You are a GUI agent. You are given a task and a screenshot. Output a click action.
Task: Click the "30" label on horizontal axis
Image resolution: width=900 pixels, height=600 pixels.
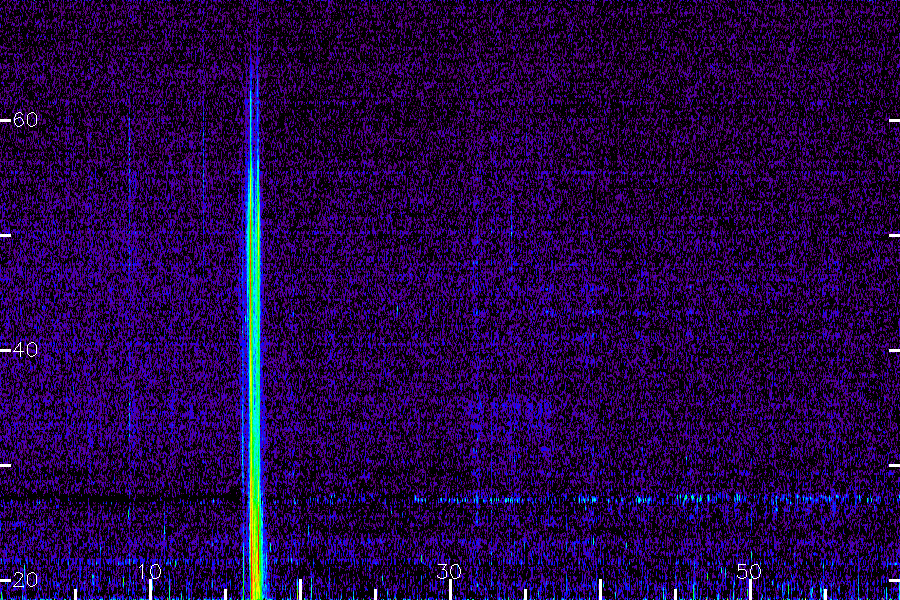[x=449, y=571]
